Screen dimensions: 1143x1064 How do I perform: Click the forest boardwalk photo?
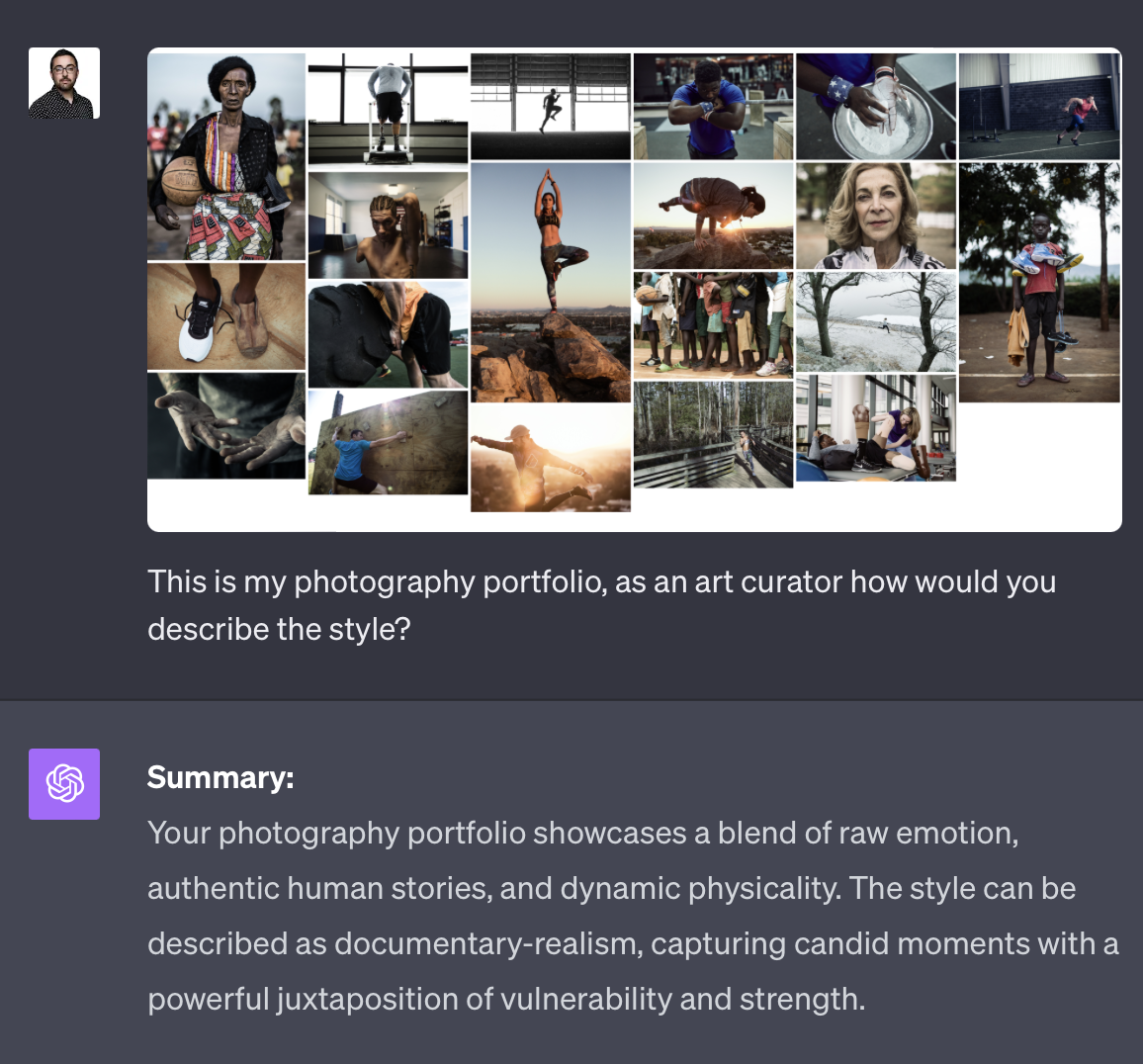click(x=713, y=435)
